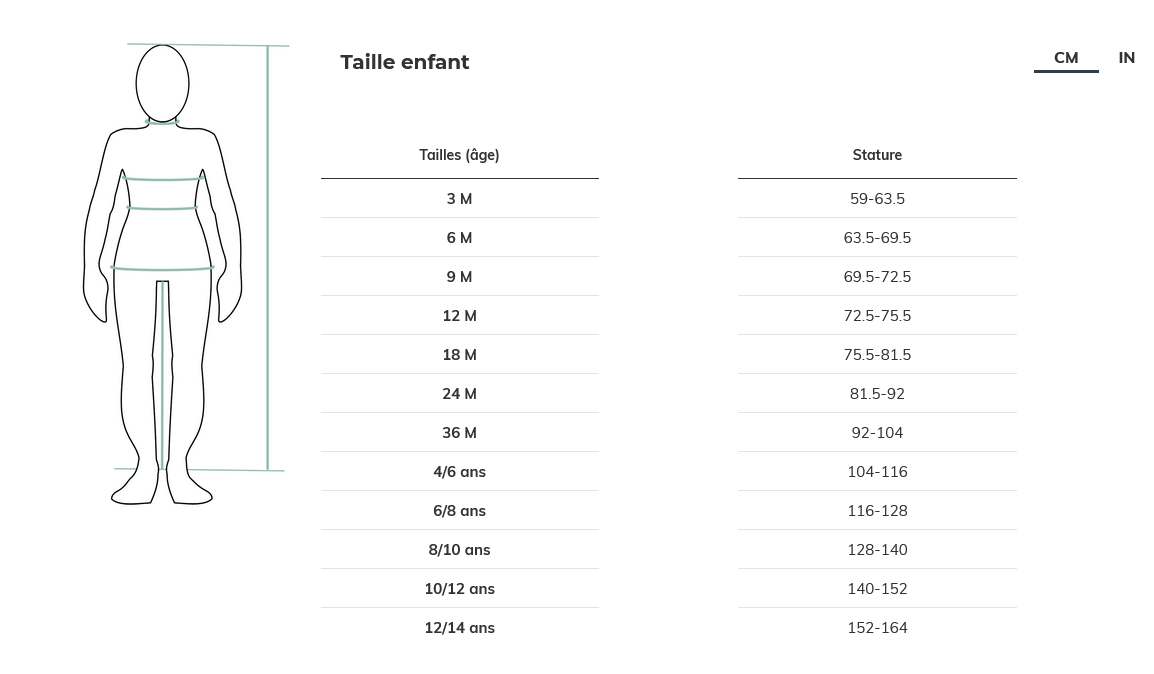
Task: Switch to the CM unit tab
Action: [1066, 58]
